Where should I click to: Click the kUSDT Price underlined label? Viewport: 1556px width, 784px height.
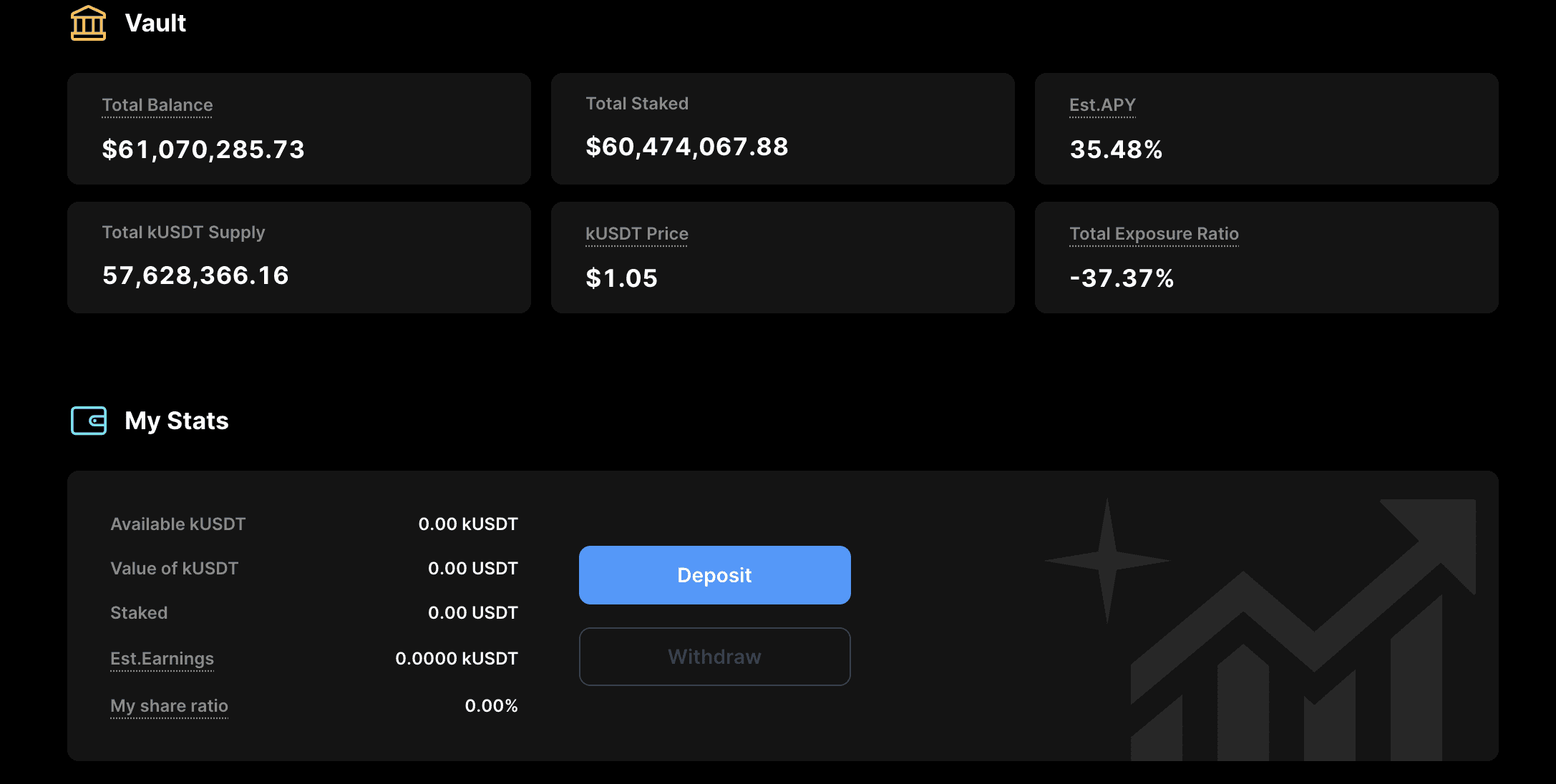(x=637, y=234)
